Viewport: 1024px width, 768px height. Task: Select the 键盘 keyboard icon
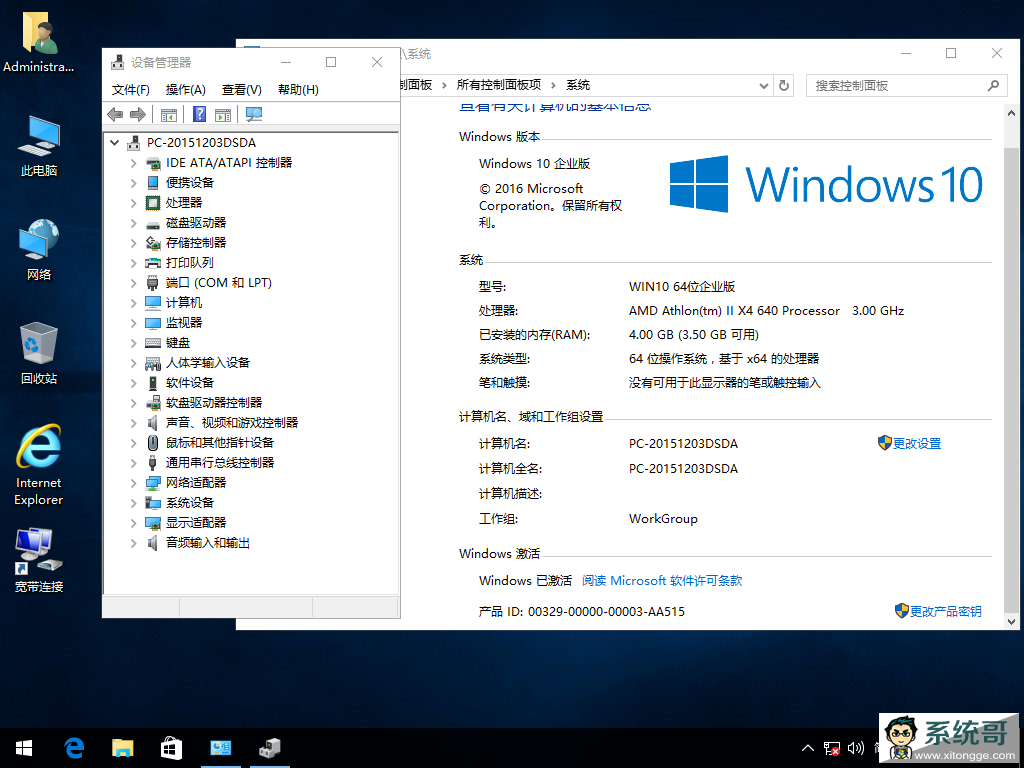pos(153,343)
